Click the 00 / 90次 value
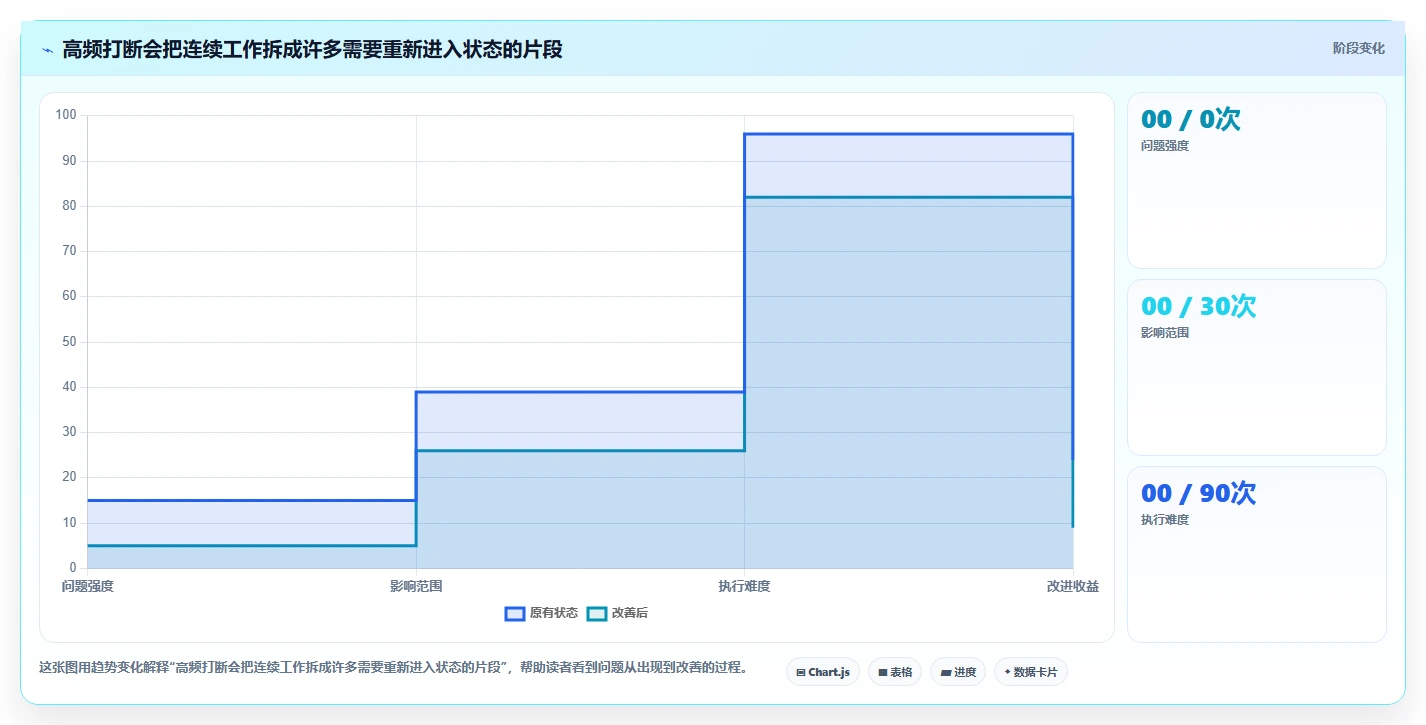 tap(1199, 494)
